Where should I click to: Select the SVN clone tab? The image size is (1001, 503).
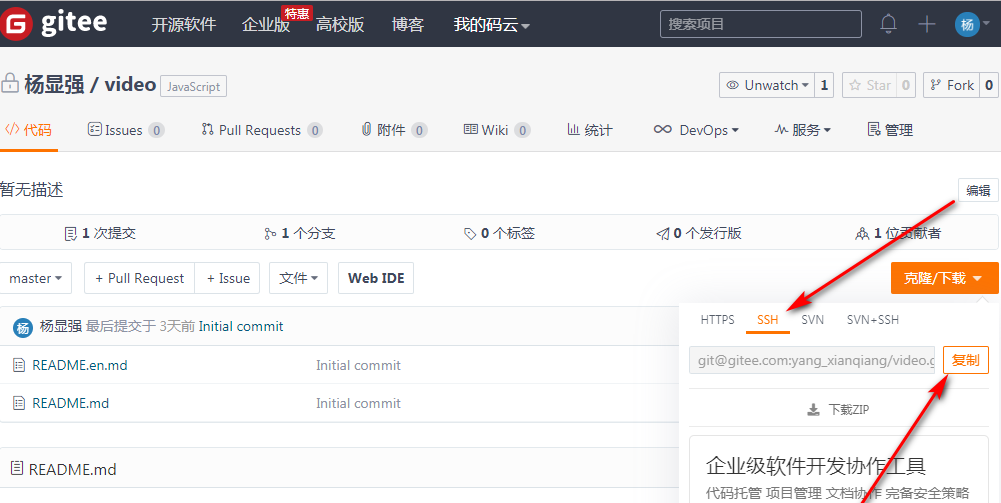coord(813,320)
